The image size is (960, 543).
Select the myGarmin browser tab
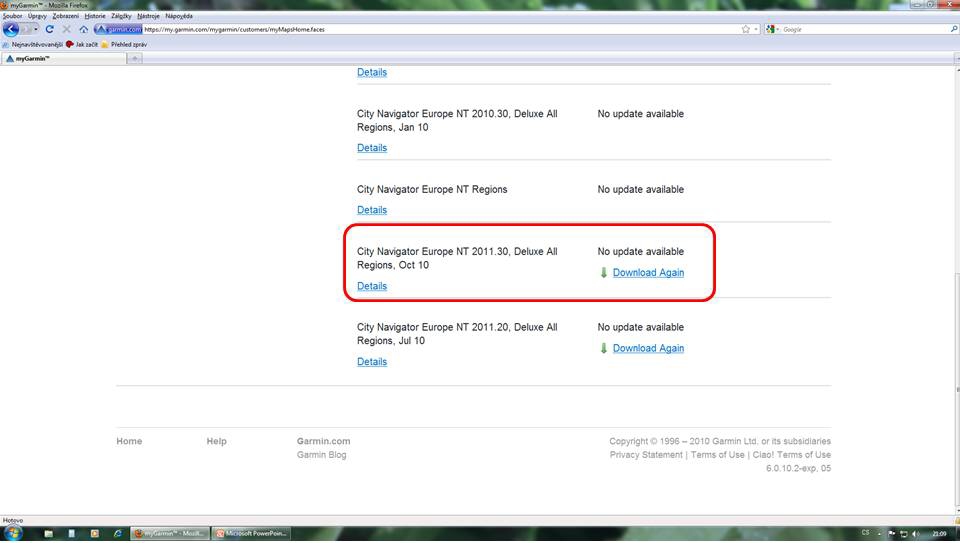click(x=60, y=58)
